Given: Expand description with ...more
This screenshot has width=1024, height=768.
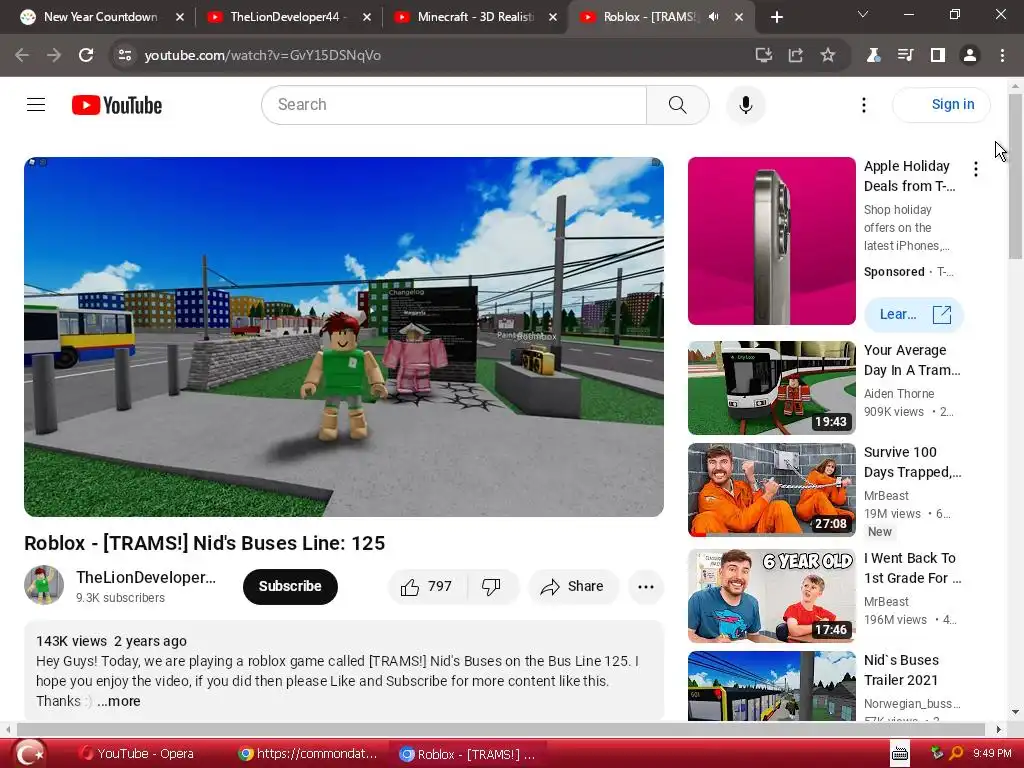Looking at the screenshot, I should tap(118, 701).
